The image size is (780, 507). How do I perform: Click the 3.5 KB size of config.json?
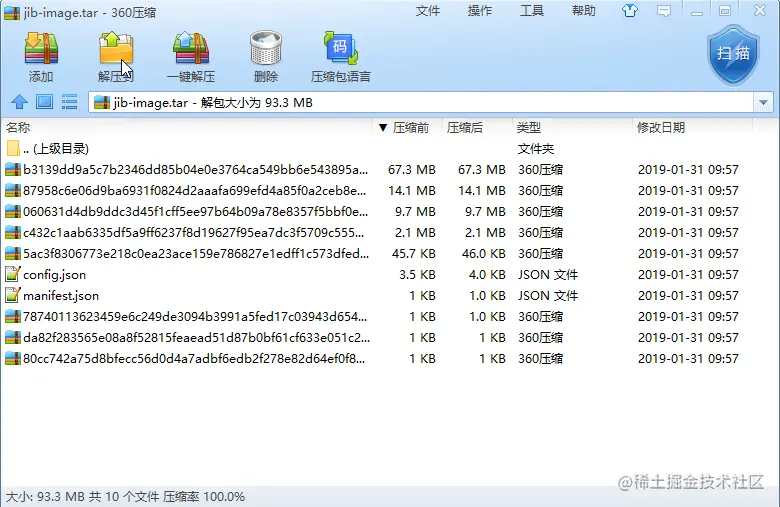417,275
